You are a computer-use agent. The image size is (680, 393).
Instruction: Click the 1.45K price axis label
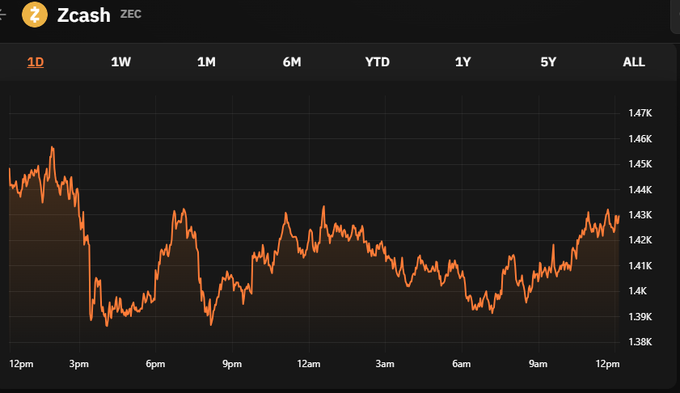tap(640, 164)
